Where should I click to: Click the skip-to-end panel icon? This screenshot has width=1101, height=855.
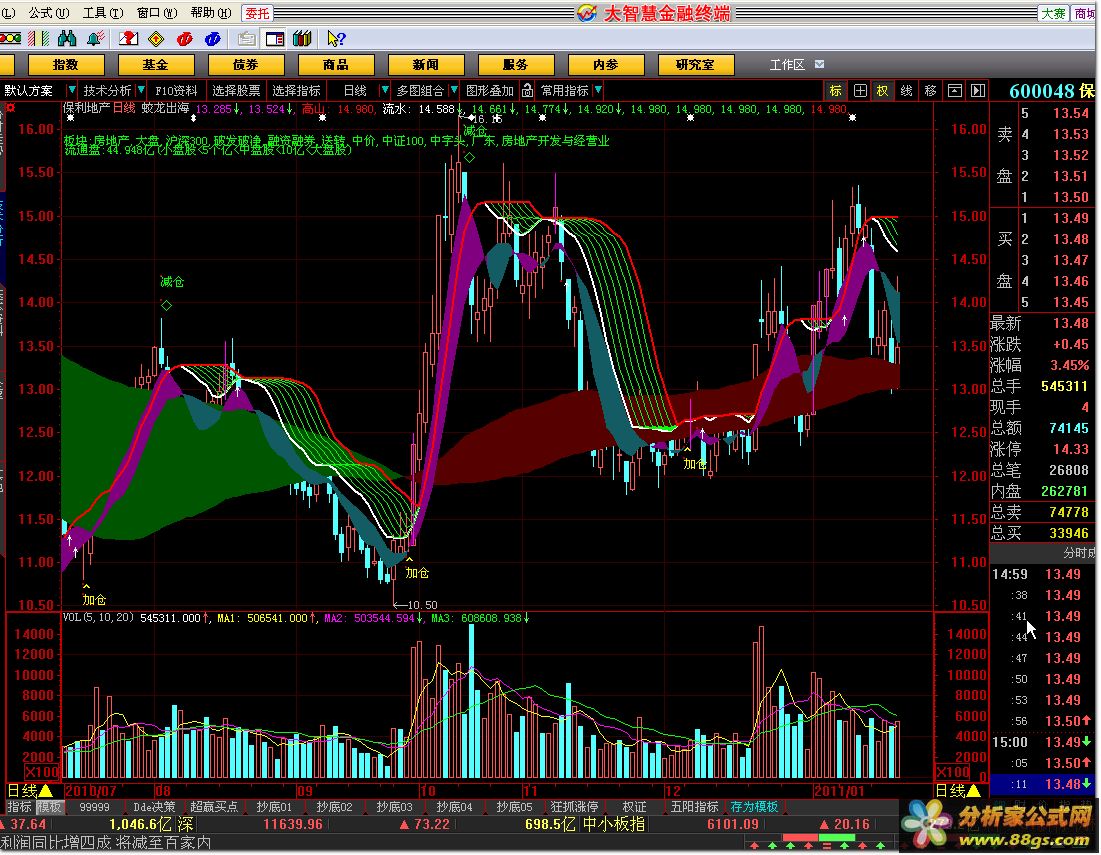click(978, 91)
